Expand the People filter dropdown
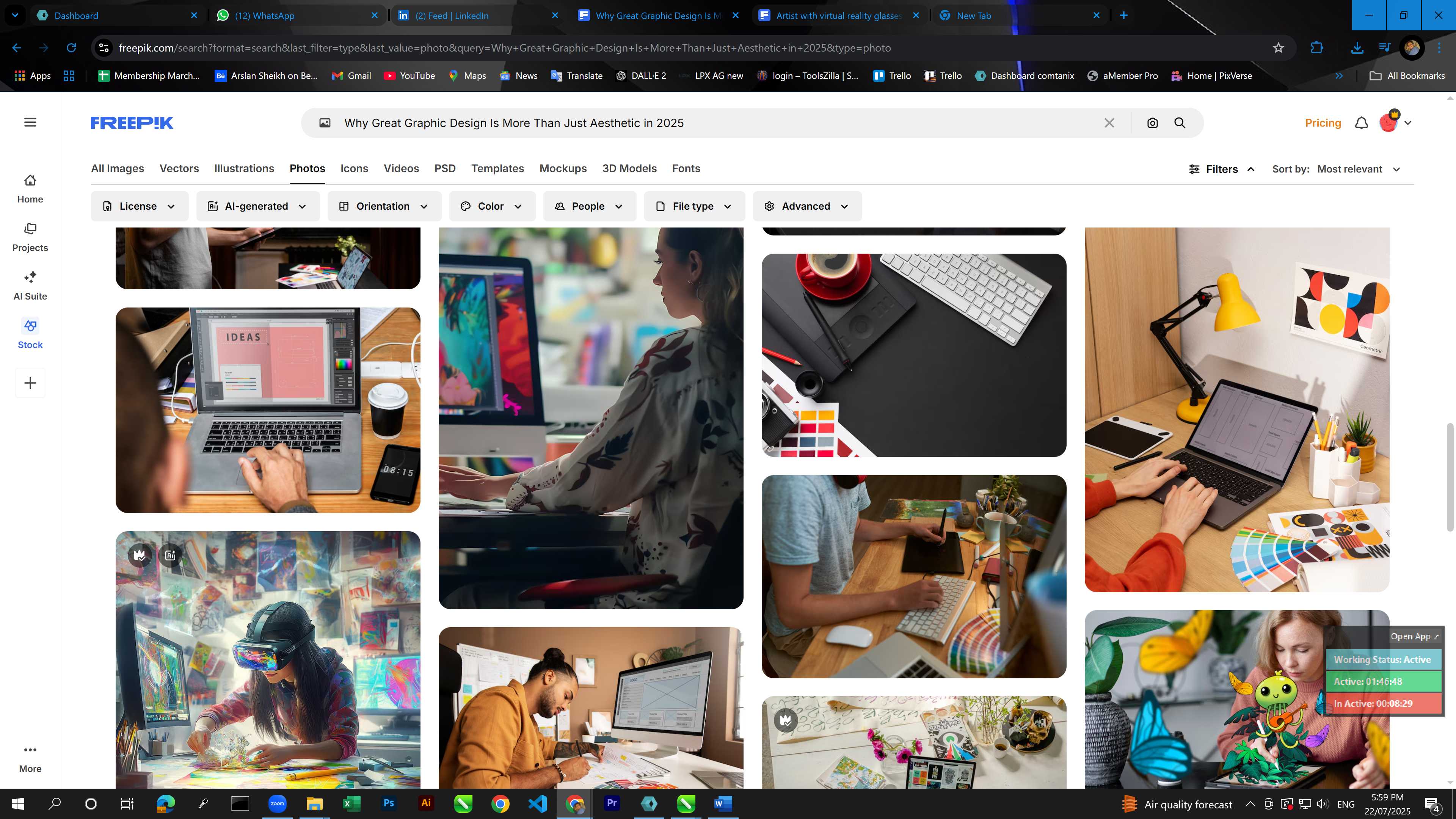The image size is (1456, 819). tap(590, 206)
